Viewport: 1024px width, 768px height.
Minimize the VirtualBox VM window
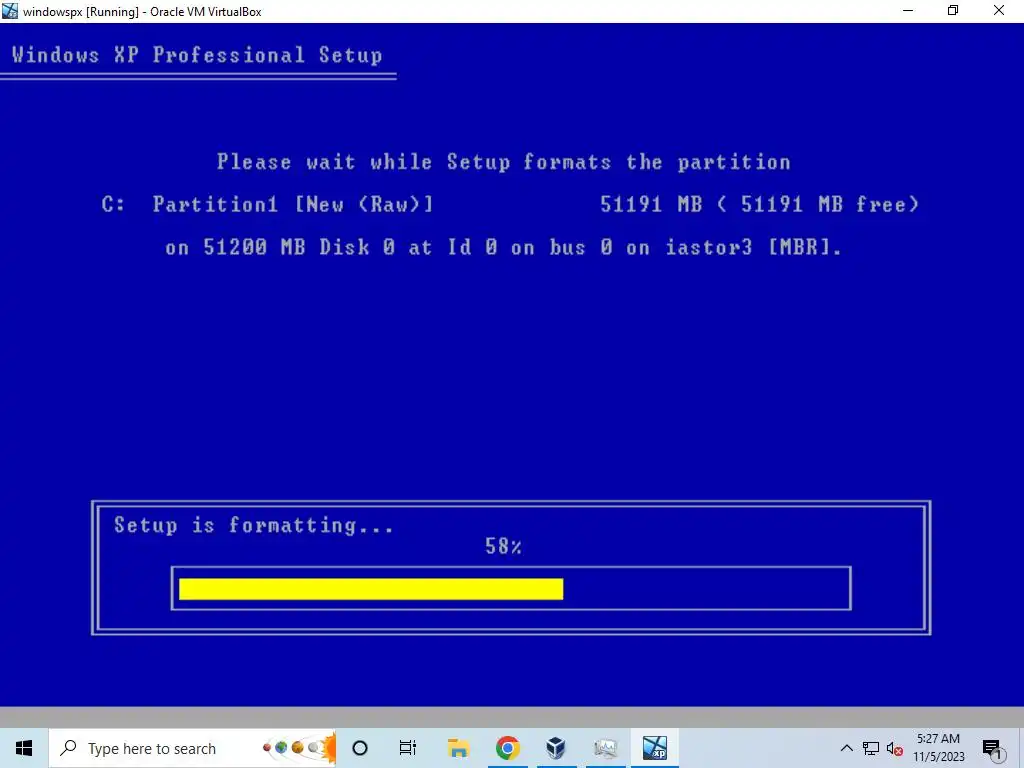coord(908,11)
